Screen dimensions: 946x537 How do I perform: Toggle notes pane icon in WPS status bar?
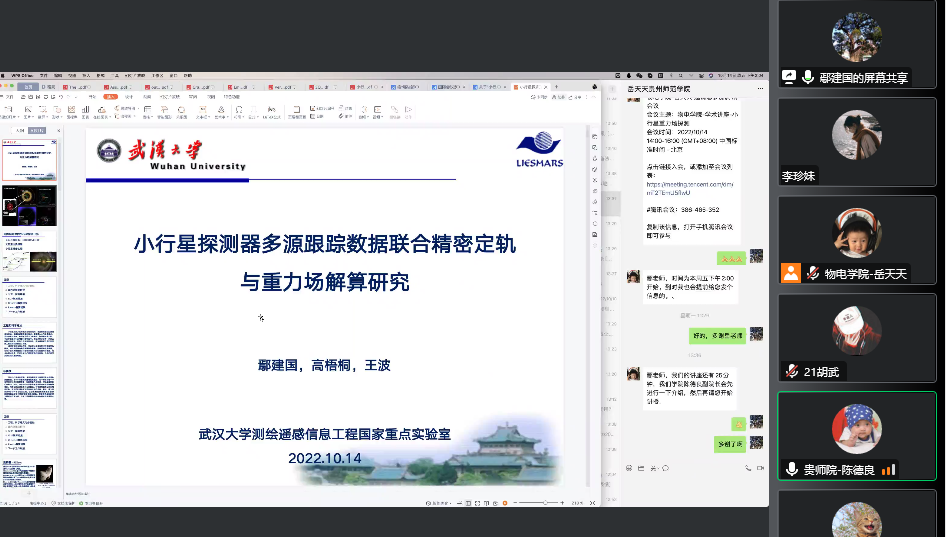point(459,503)
